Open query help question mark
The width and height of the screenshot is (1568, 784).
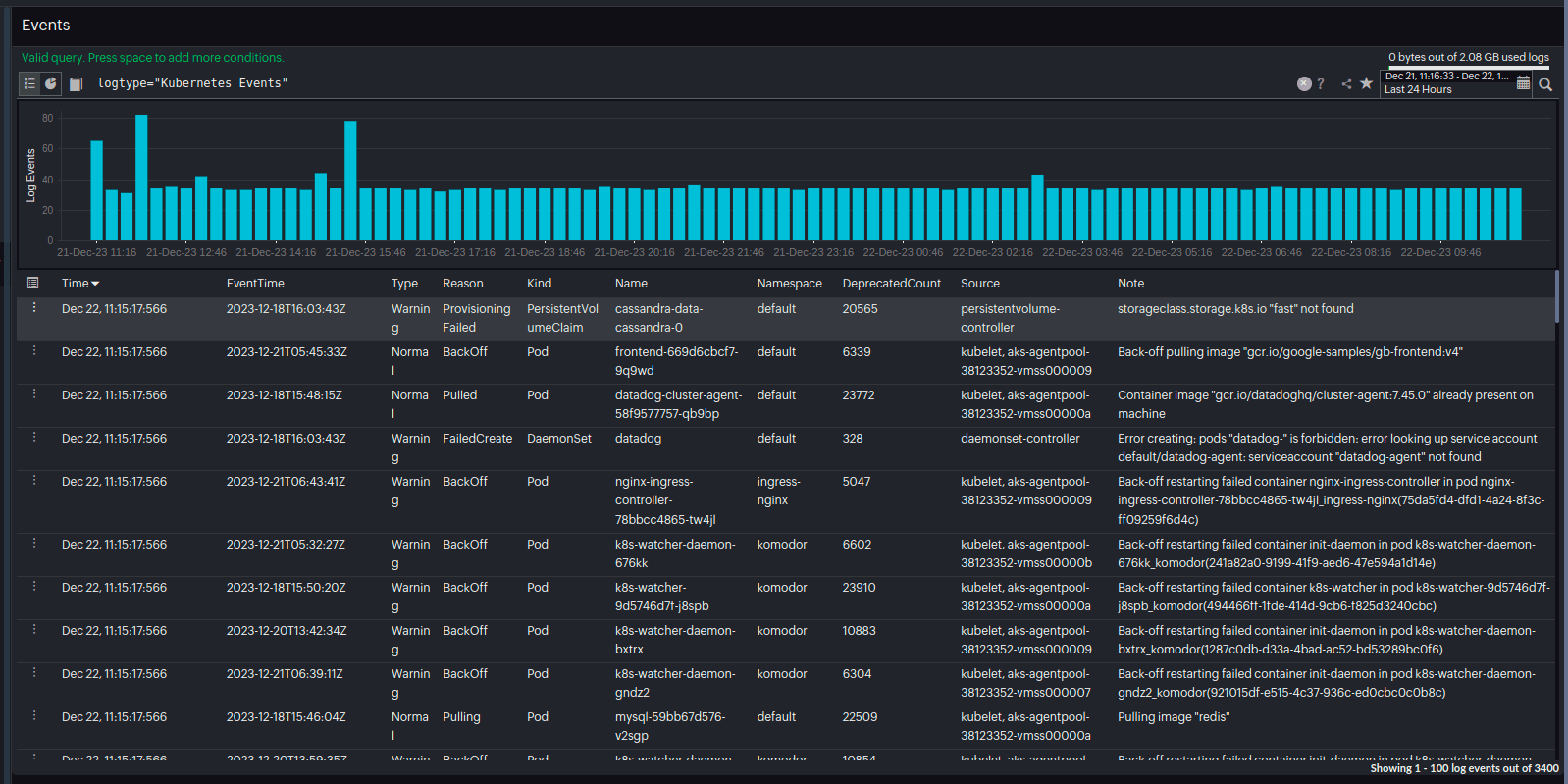pyautogui.click(x=1321, y=84)
